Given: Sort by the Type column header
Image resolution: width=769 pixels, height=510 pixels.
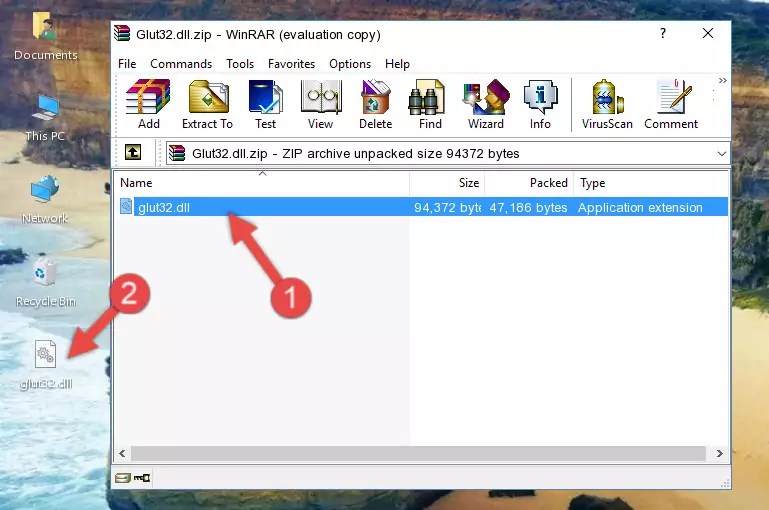Looking at the screenshot, I should 651,183.
